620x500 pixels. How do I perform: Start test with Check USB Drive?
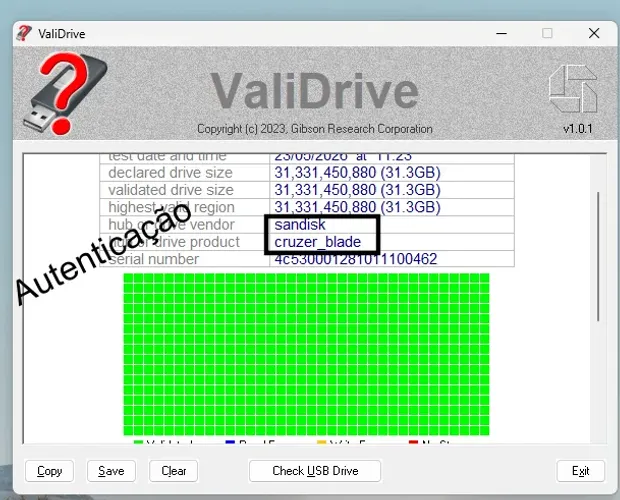(x=315, y=471)
